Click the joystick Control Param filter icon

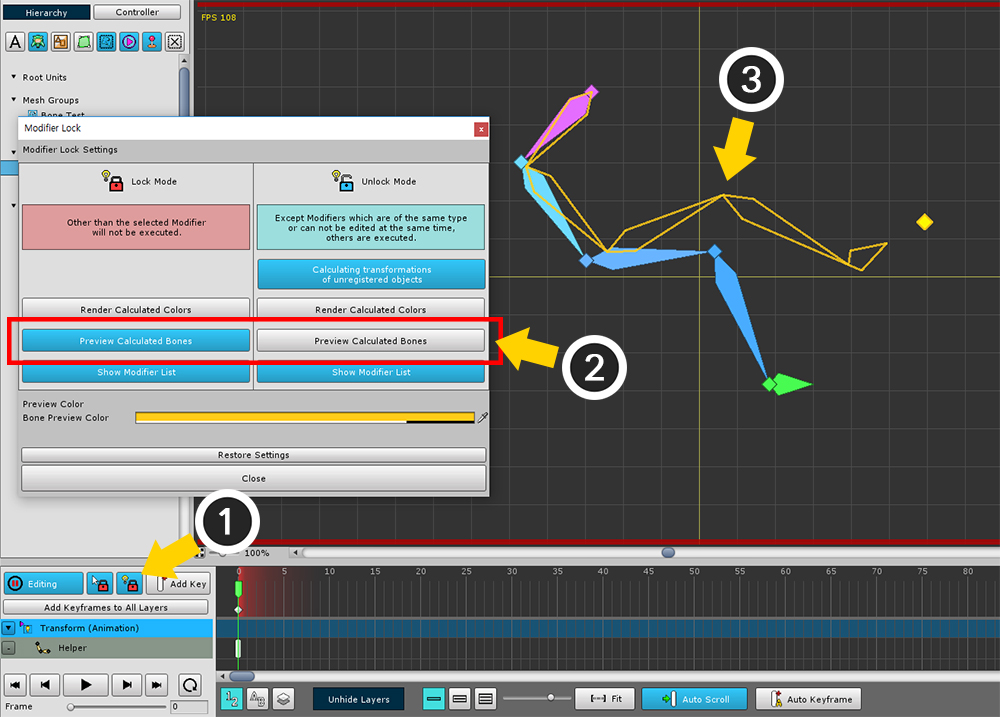click(x=152, y=41)
